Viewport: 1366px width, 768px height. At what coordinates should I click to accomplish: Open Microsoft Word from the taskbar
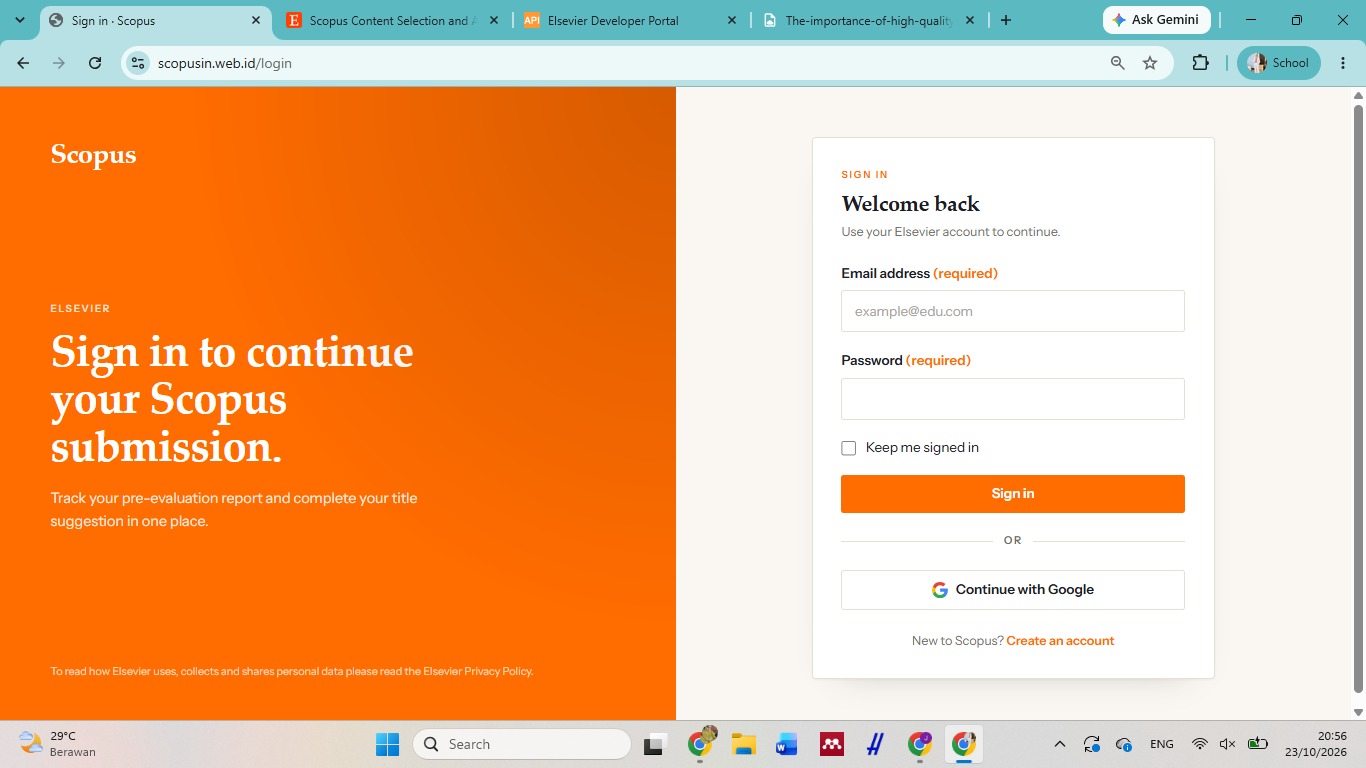point(787,744)
